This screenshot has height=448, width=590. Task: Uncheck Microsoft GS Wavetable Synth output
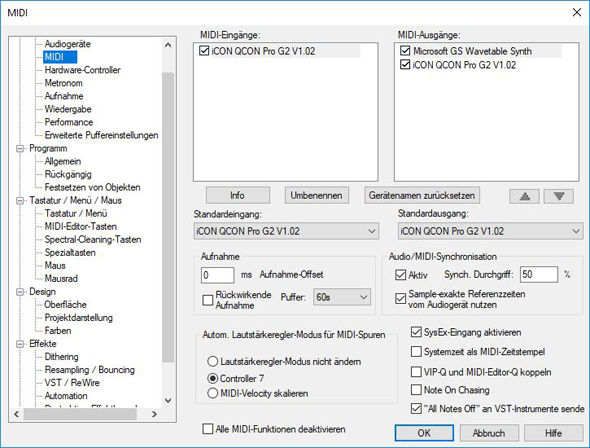coord(405,50)
